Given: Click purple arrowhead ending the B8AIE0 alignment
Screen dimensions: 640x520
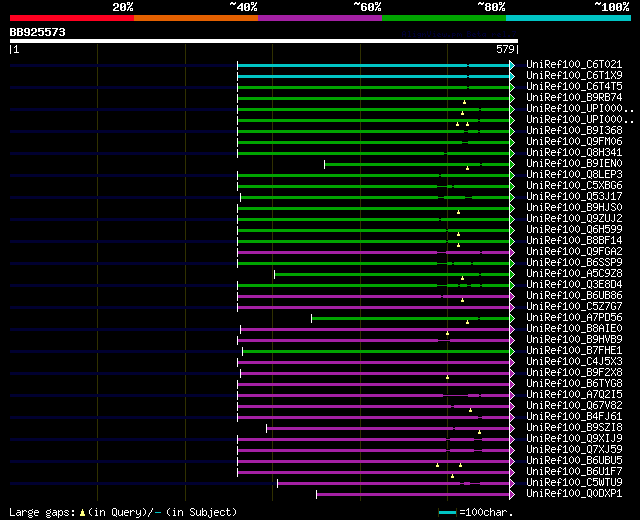Looking at the screenshot, I should point(512,329).
